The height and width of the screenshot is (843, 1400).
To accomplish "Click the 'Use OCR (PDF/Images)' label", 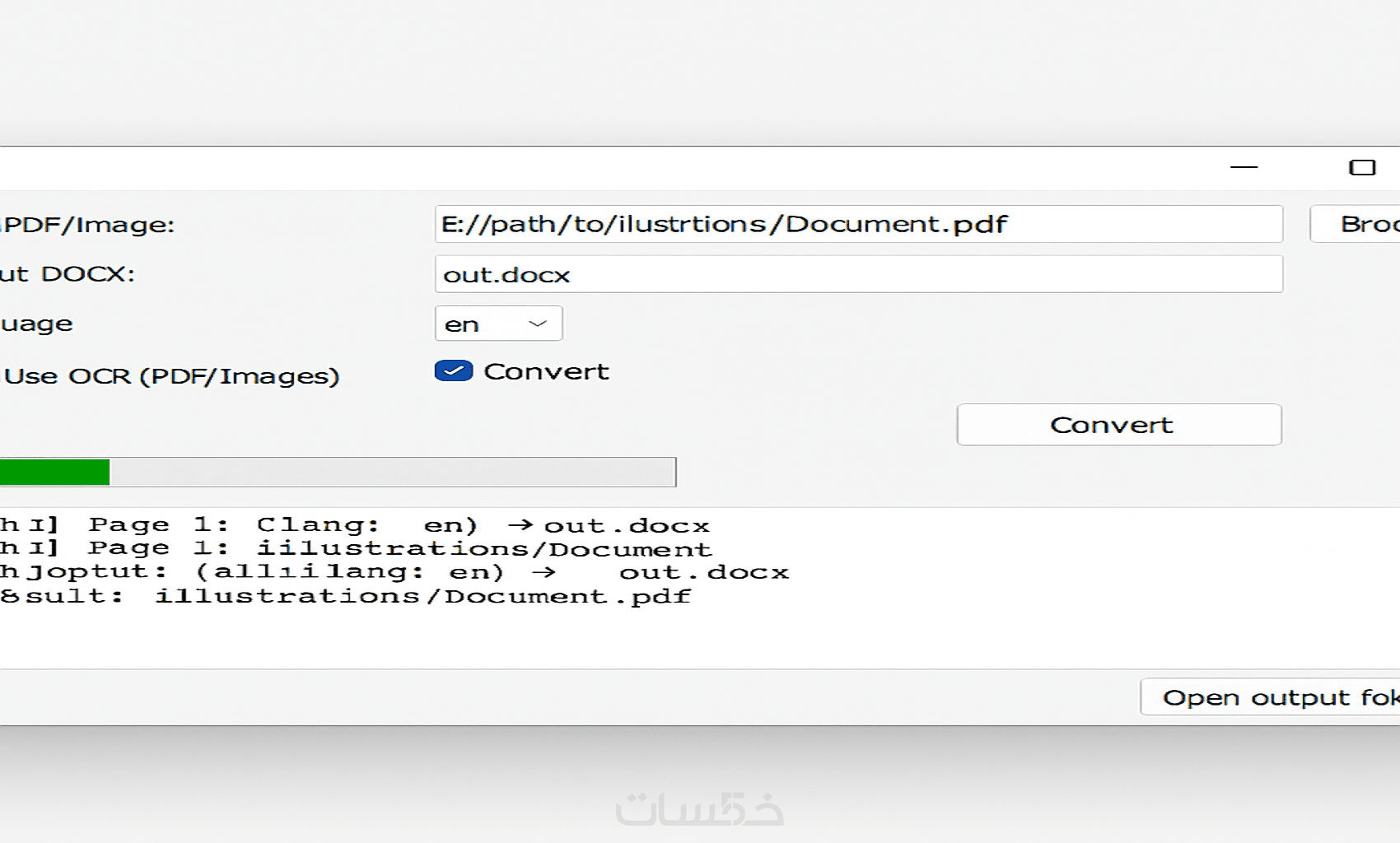I will (172, 376).
